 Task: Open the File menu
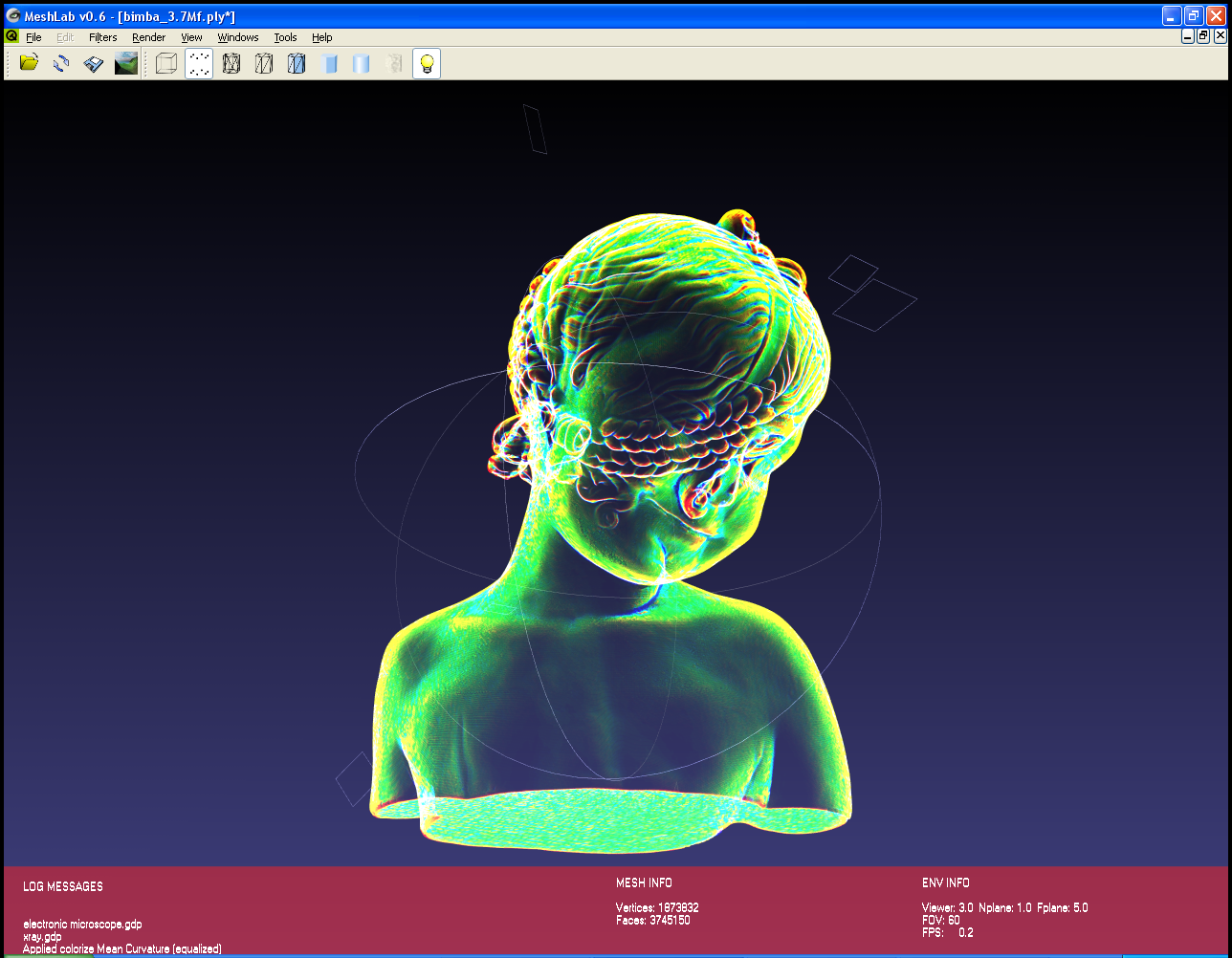coord(33,37)
